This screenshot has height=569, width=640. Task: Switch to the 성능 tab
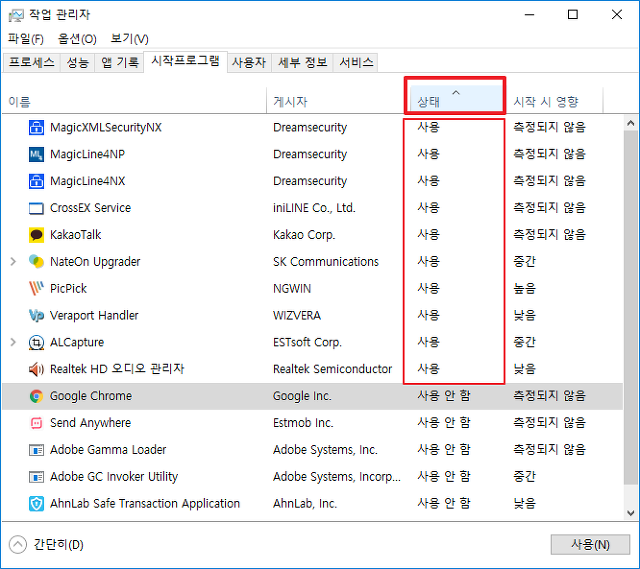[x=78, y=62]
